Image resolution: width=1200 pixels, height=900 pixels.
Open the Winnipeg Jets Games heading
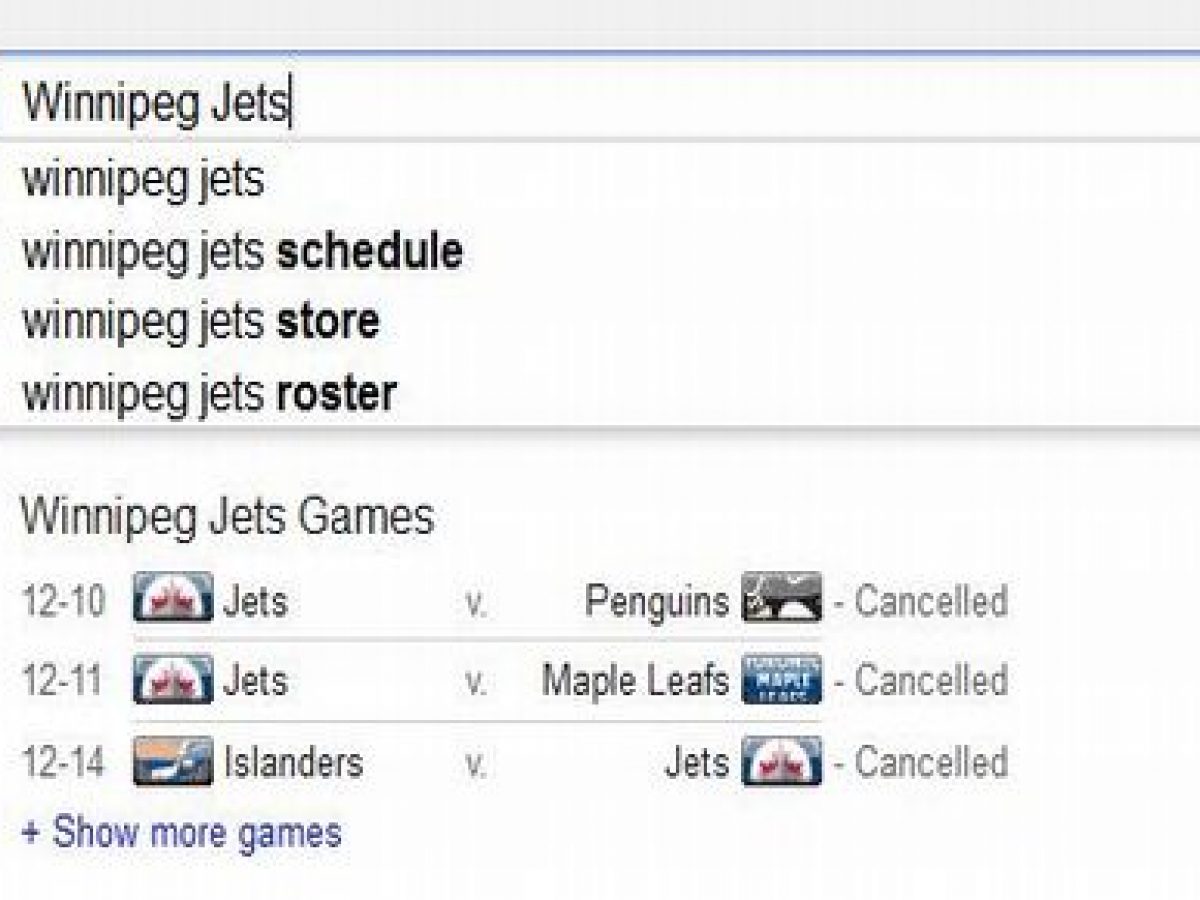pos(227,517)
